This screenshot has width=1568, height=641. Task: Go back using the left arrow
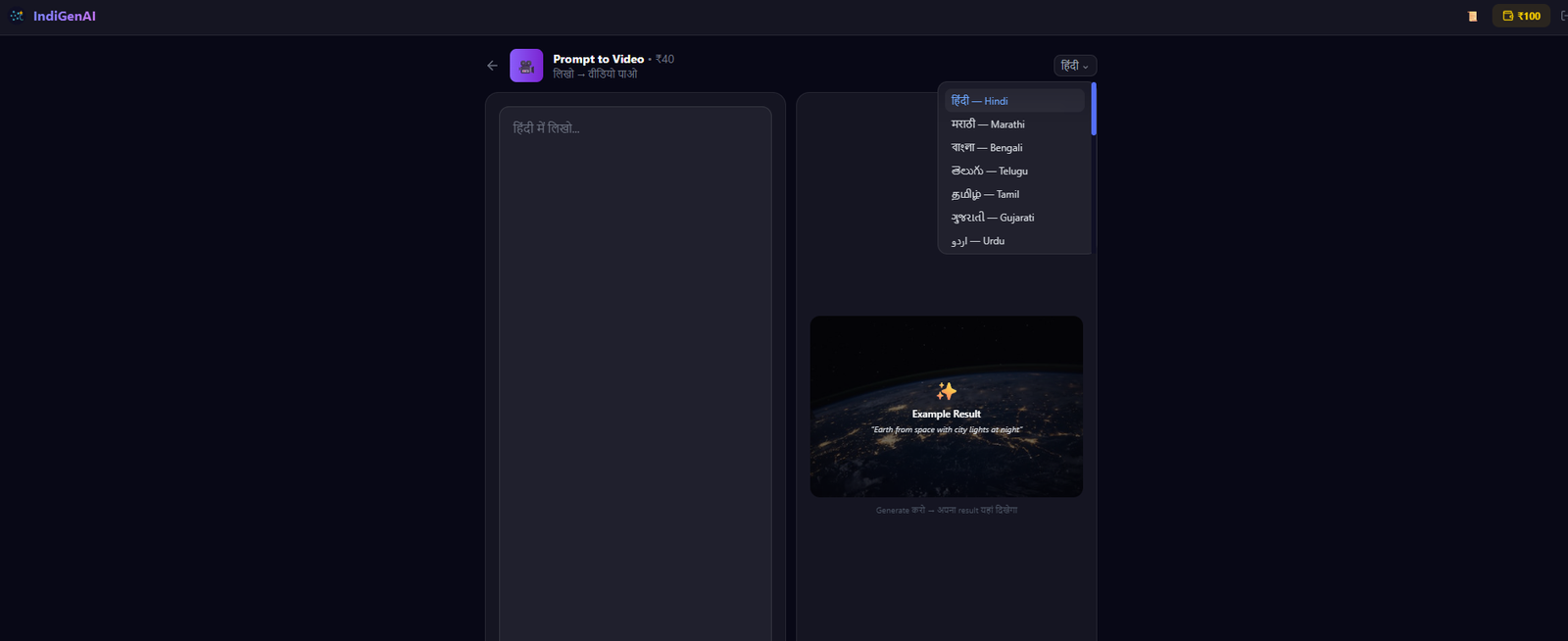coord(493,66)
